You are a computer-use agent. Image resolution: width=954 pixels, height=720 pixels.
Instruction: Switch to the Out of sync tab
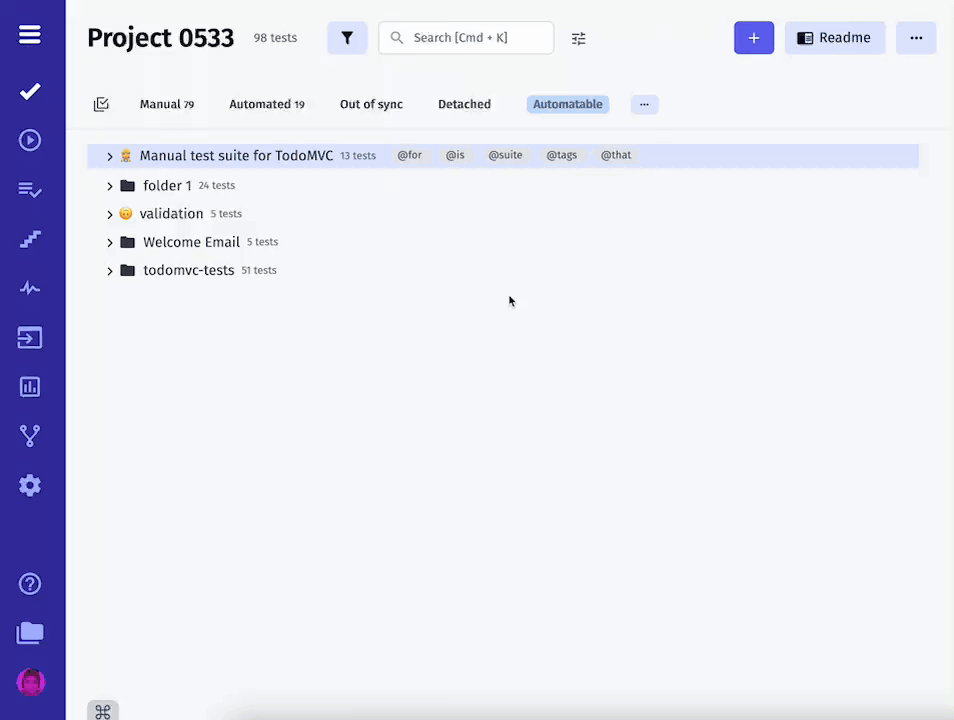371,104
